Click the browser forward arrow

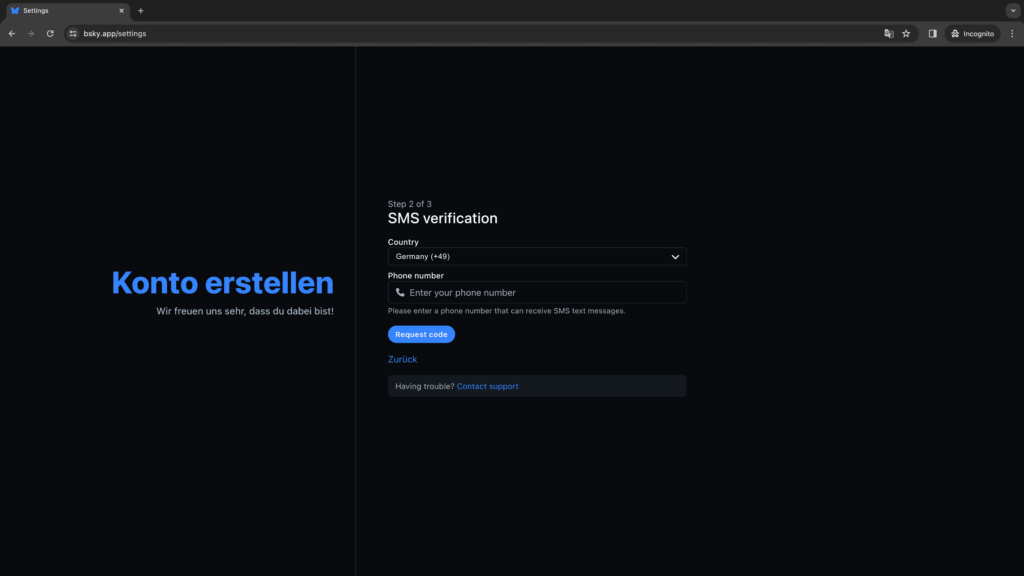pos(31,33)
